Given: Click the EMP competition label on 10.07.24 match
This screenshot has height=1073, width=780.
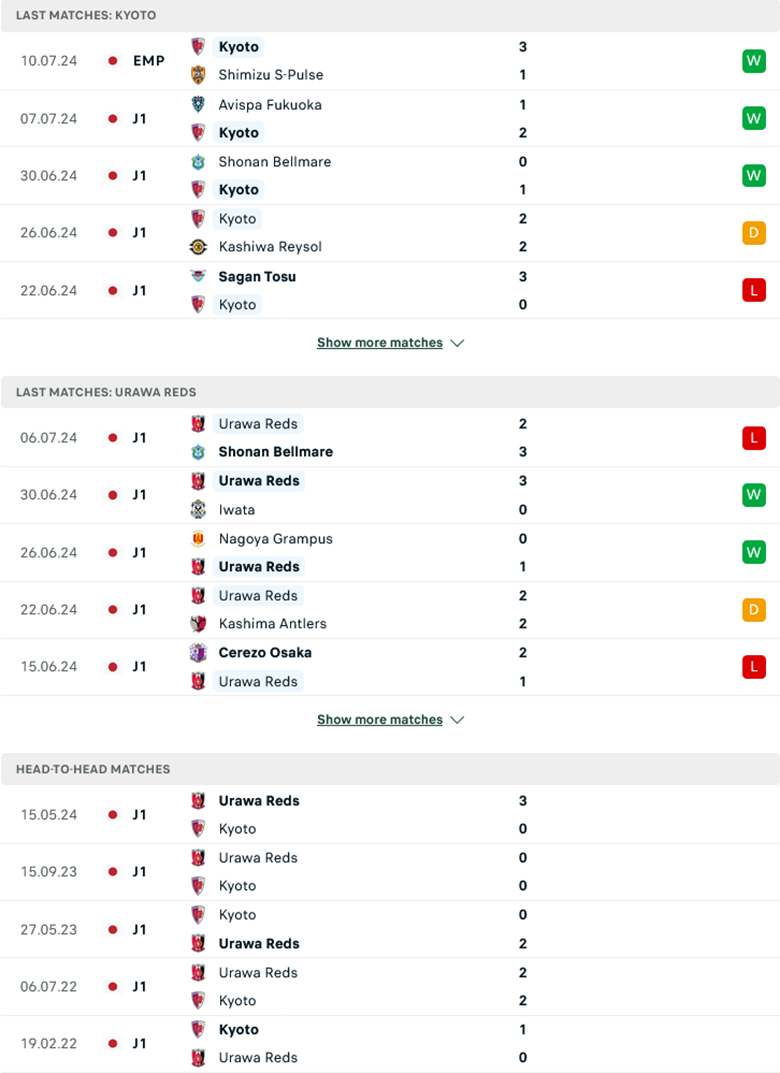Looking at the screenshot, I should tap(148, 61).
